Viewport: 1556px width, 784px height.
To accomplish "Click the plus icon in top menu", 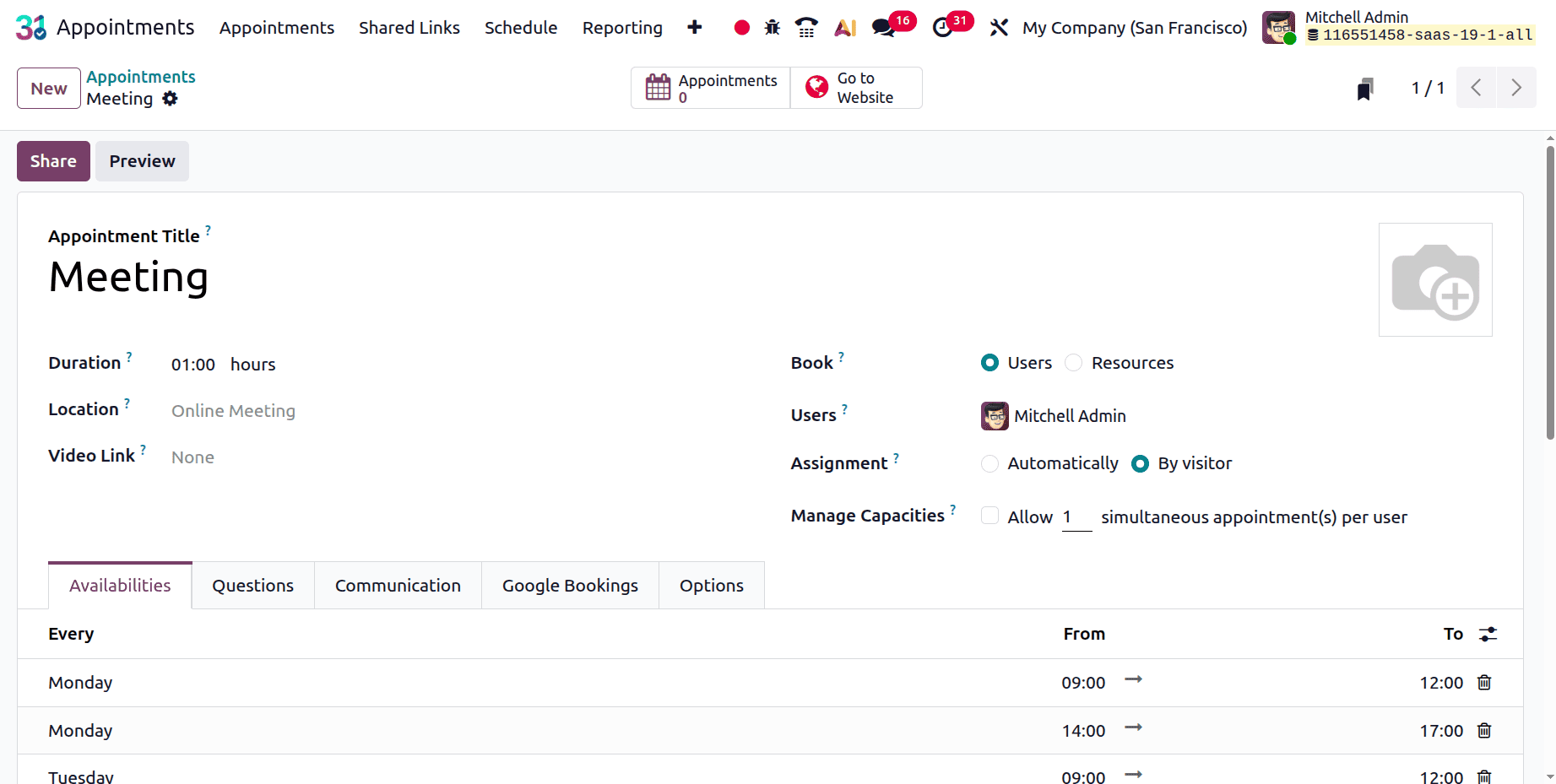I will tap(695, 28).
